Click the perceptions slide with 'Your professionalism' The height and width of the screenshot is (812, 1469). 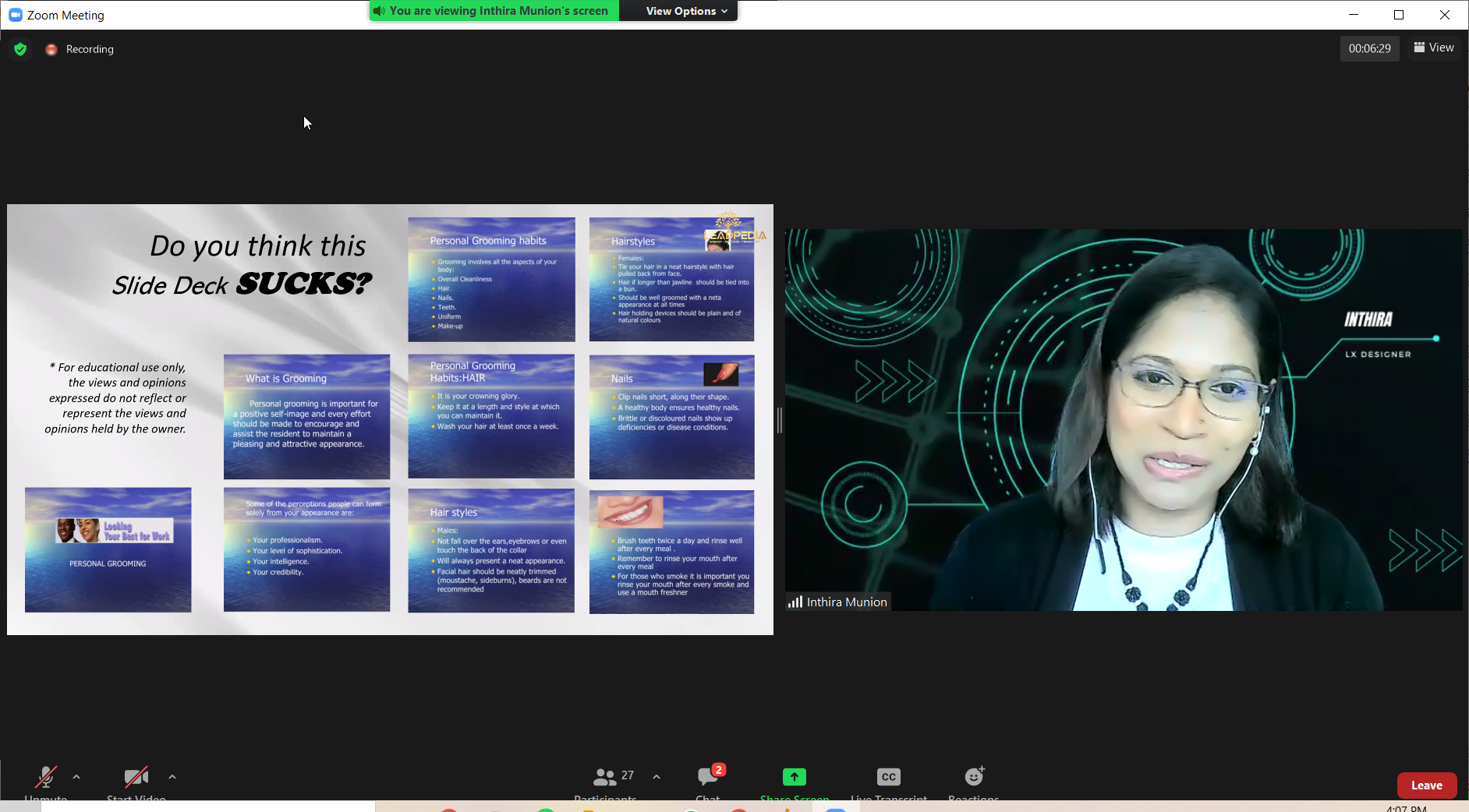[307, 550]
